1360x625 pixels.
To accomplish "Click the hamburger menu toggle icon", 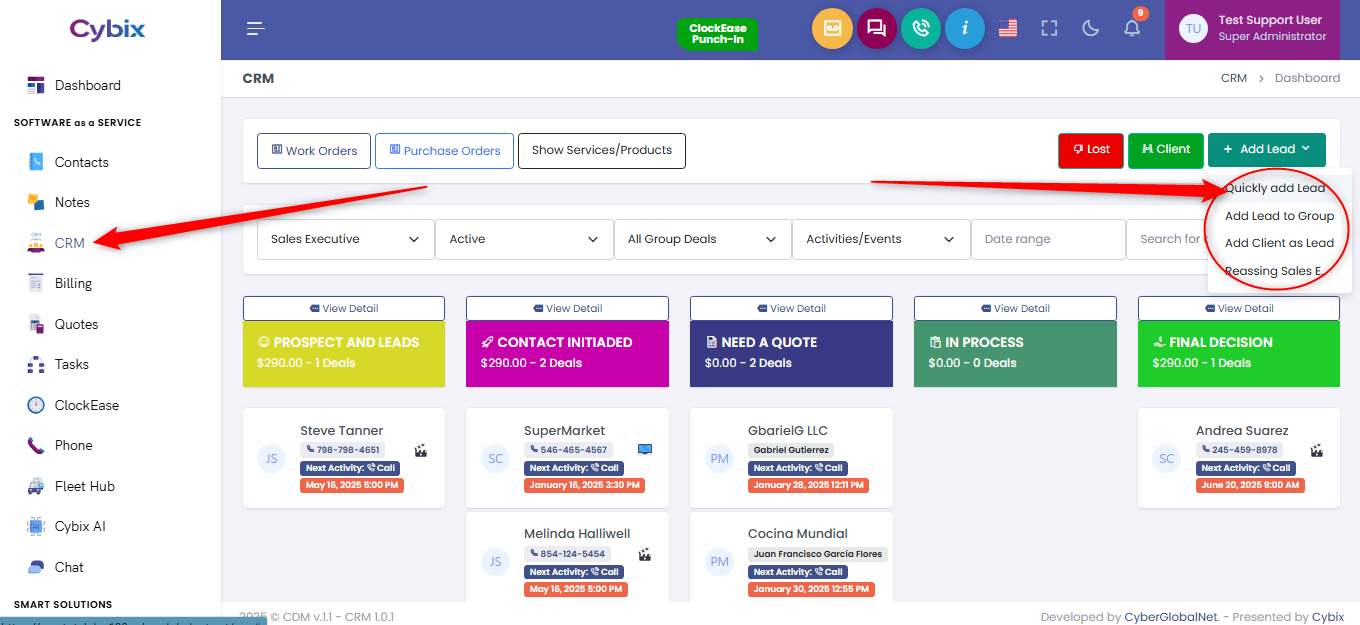I will click(256, 29).
